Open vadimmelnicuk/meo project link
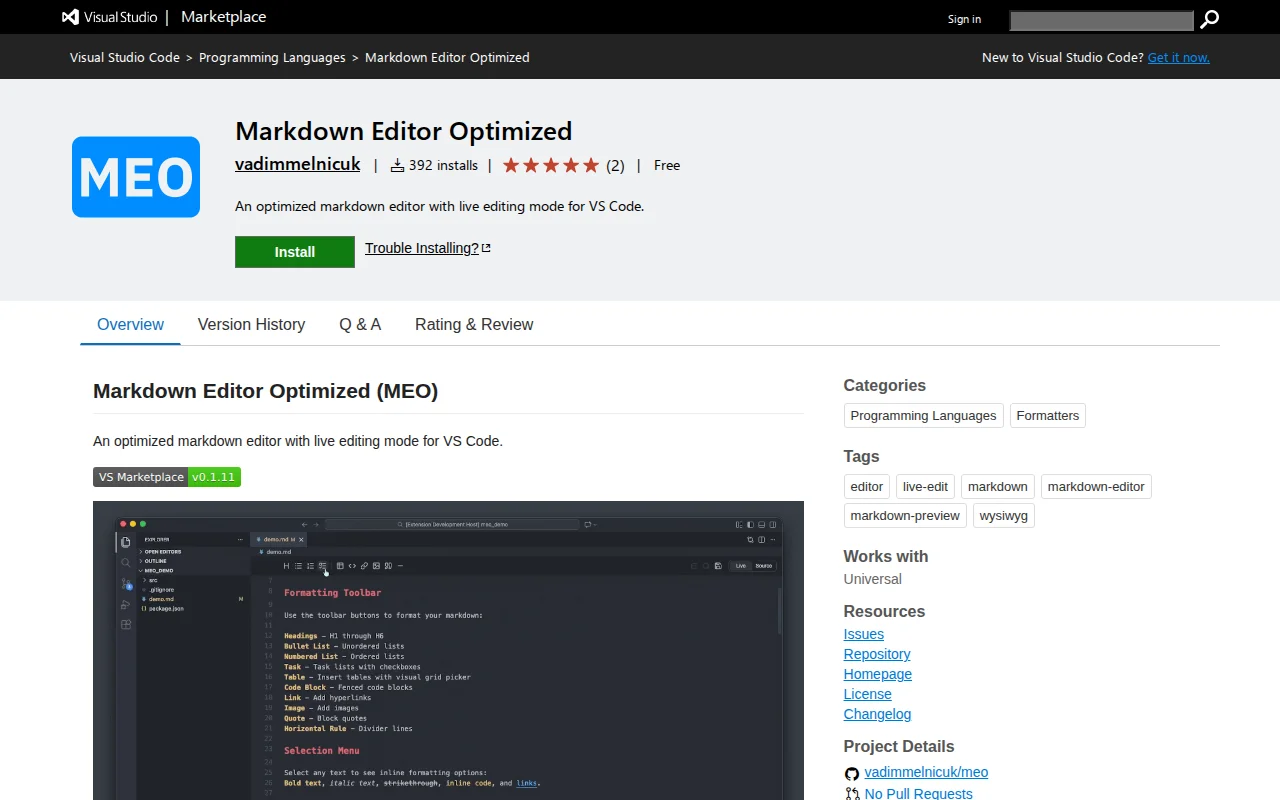This screenshot has height=800, width=1280. point(926,773)
